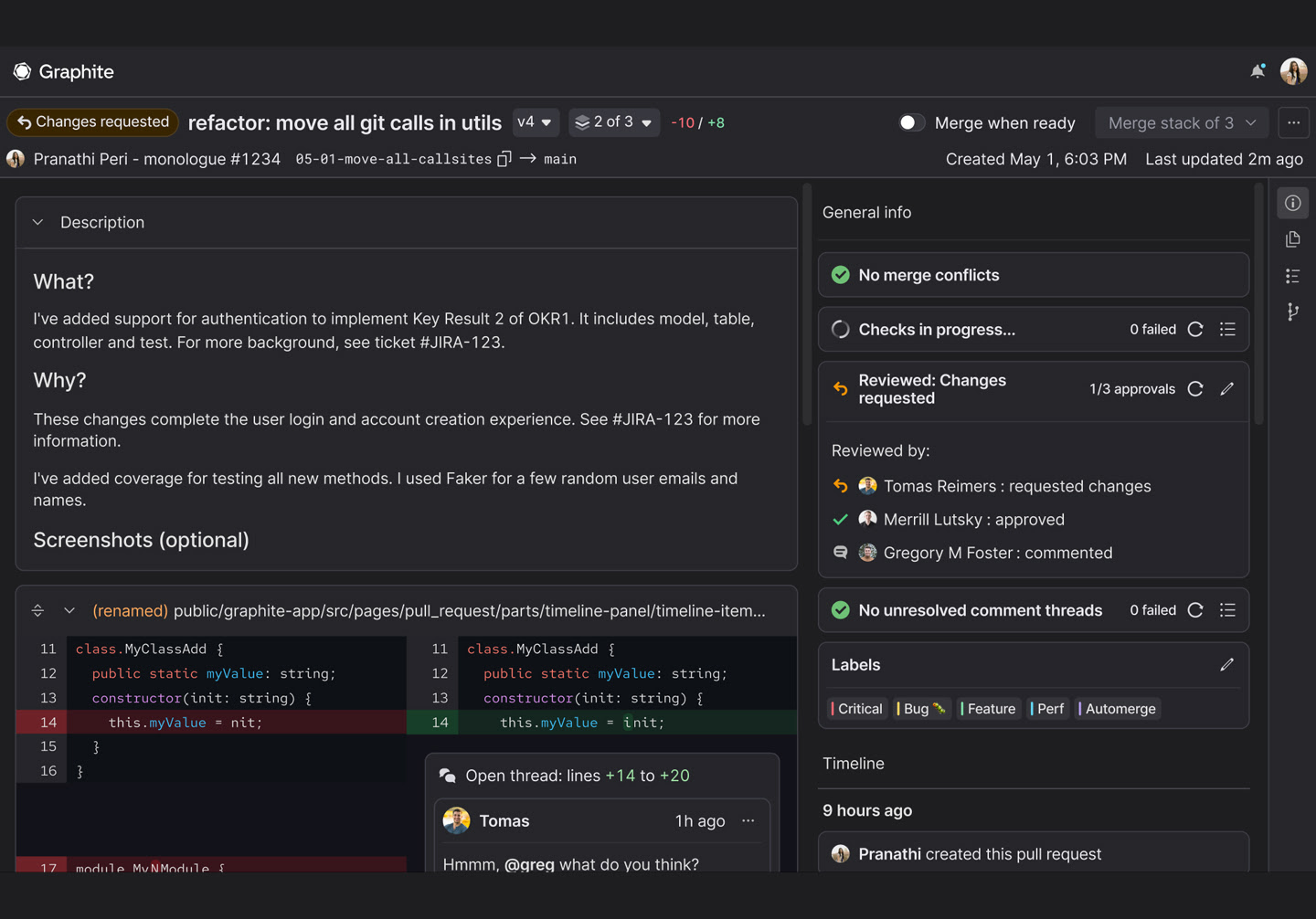Open the checklist panel in the right sidebar

tap(1292, 275)
